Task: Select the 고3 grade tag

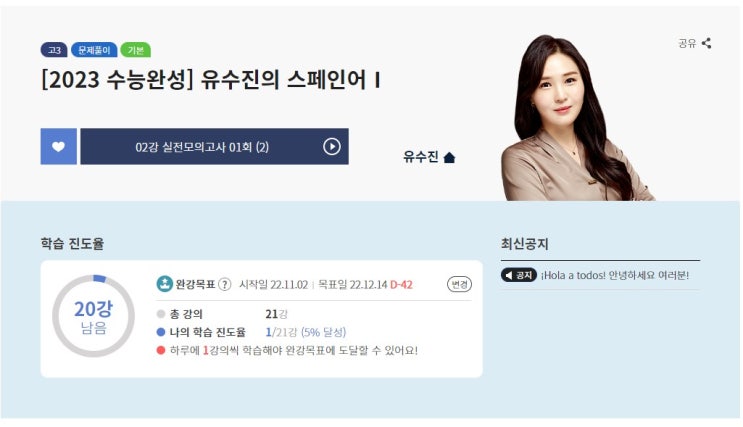Action: pyautogui.click(x=54, y=50)
